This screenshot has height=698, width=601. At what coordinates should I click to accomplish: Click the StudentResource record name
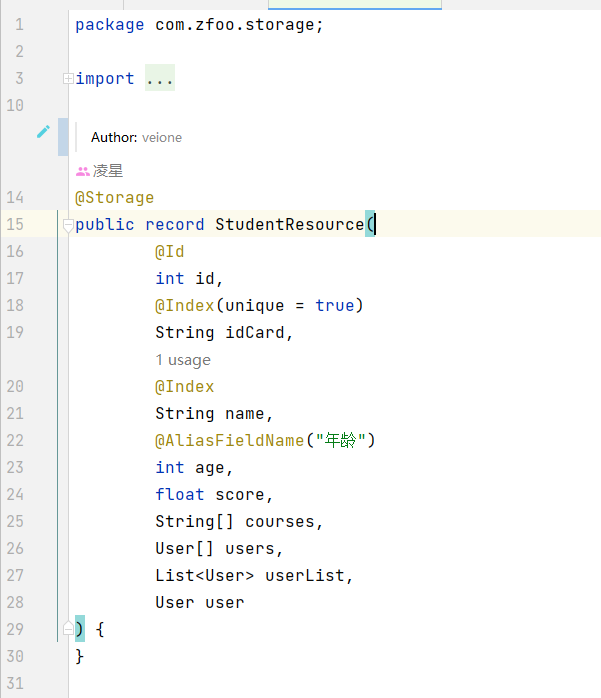[x=290, y=224]
